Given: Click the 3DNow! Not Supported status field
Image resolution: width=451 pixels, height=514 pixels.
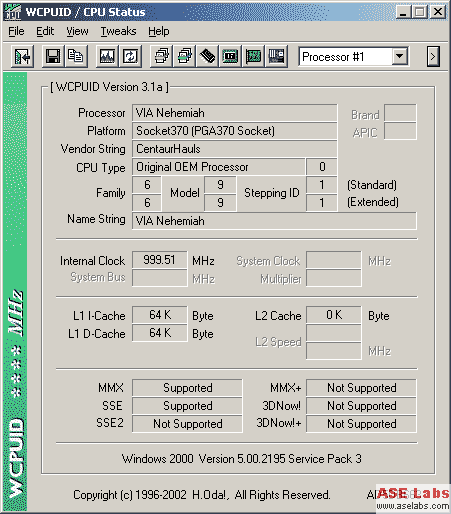Looking at the screenshot, I should (361, 406).
